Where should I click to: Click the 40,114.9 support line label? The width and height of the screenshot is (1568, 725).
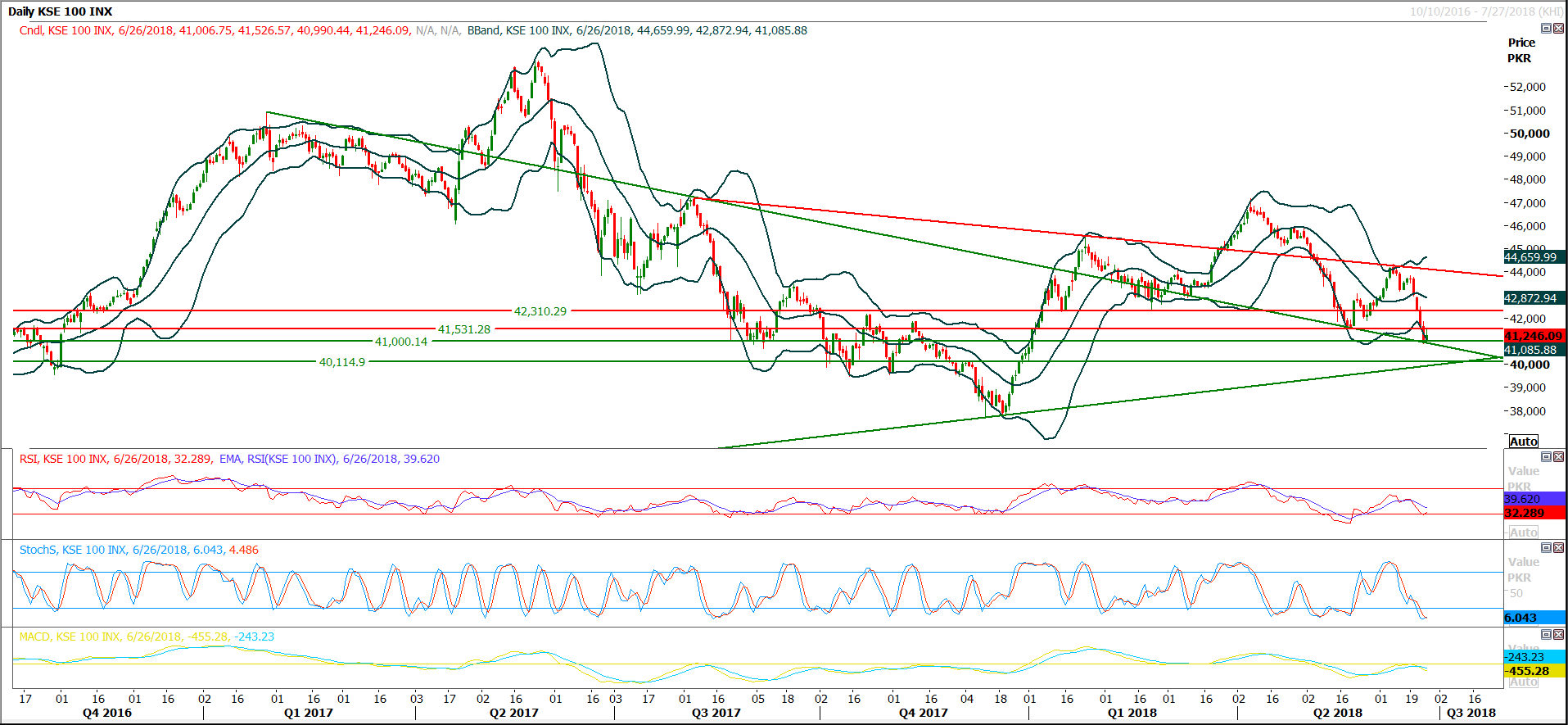pyautogui.click(x=341, y=362)
